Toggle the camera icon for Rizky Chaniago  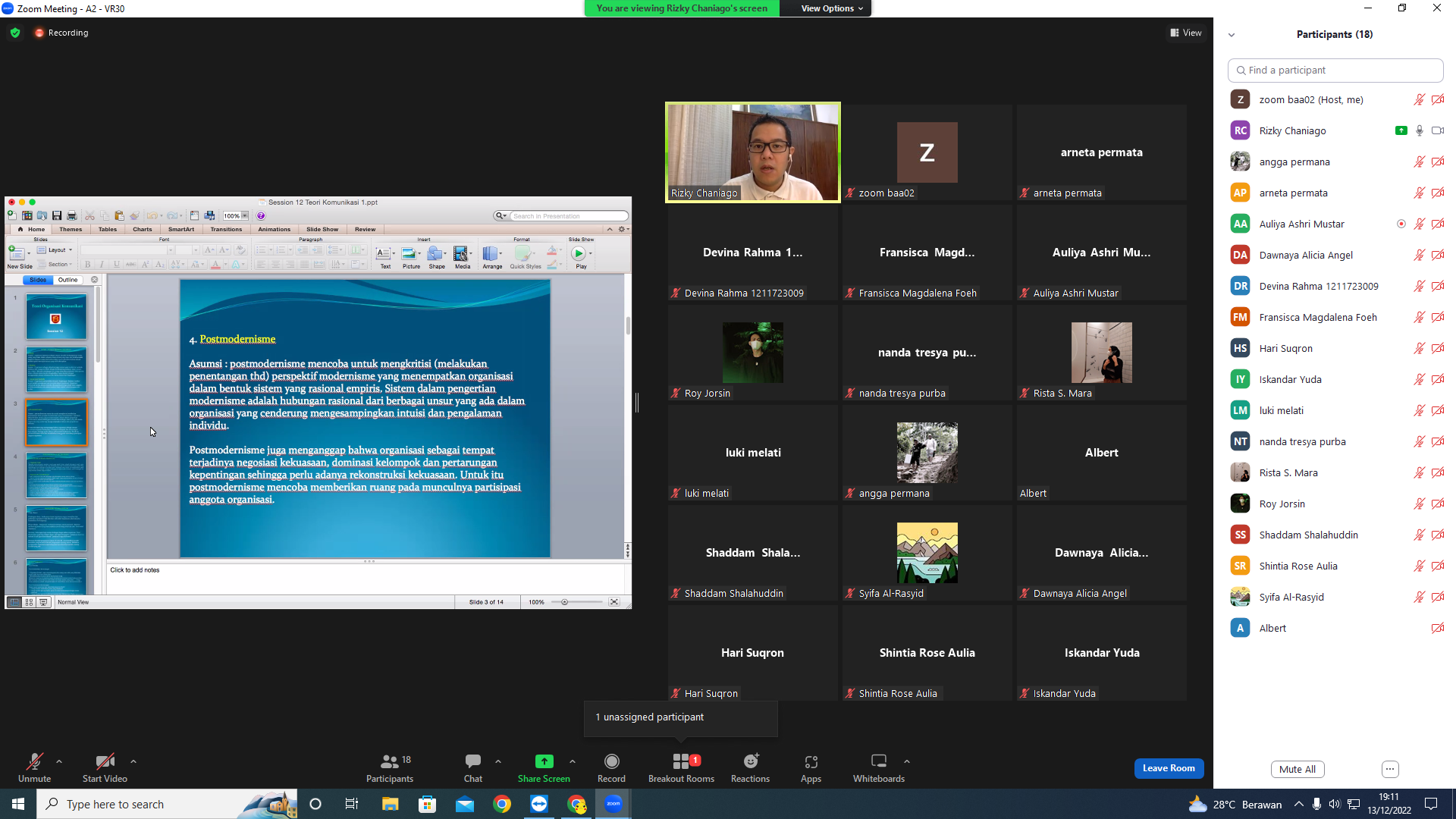(x=1438, y=130)
